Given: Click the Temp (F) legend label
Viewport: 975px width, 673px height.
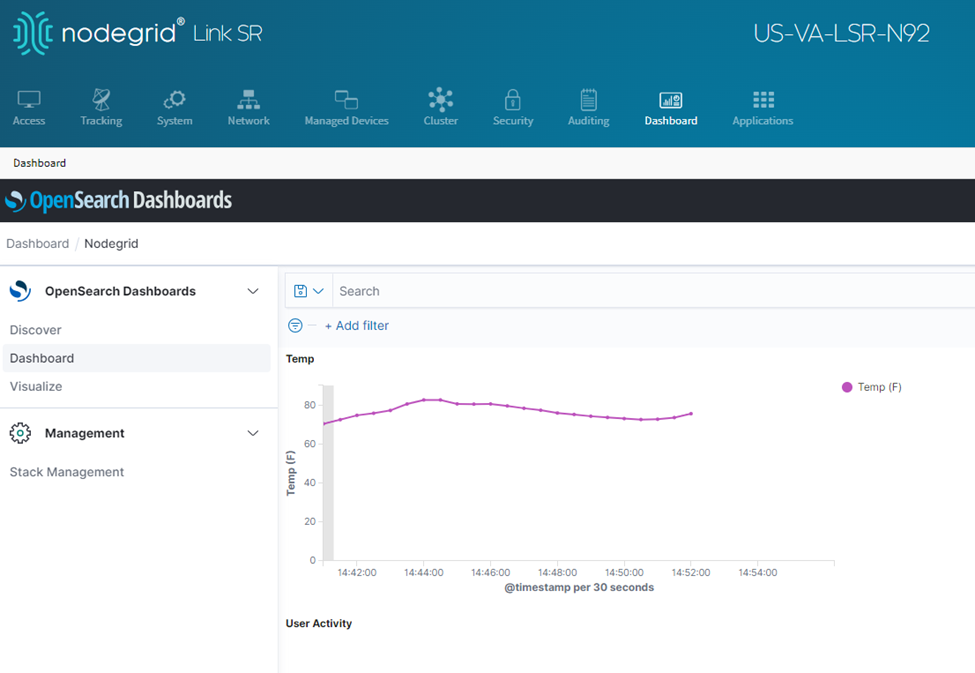Looking at the screenshot, I should pos(879,387).
